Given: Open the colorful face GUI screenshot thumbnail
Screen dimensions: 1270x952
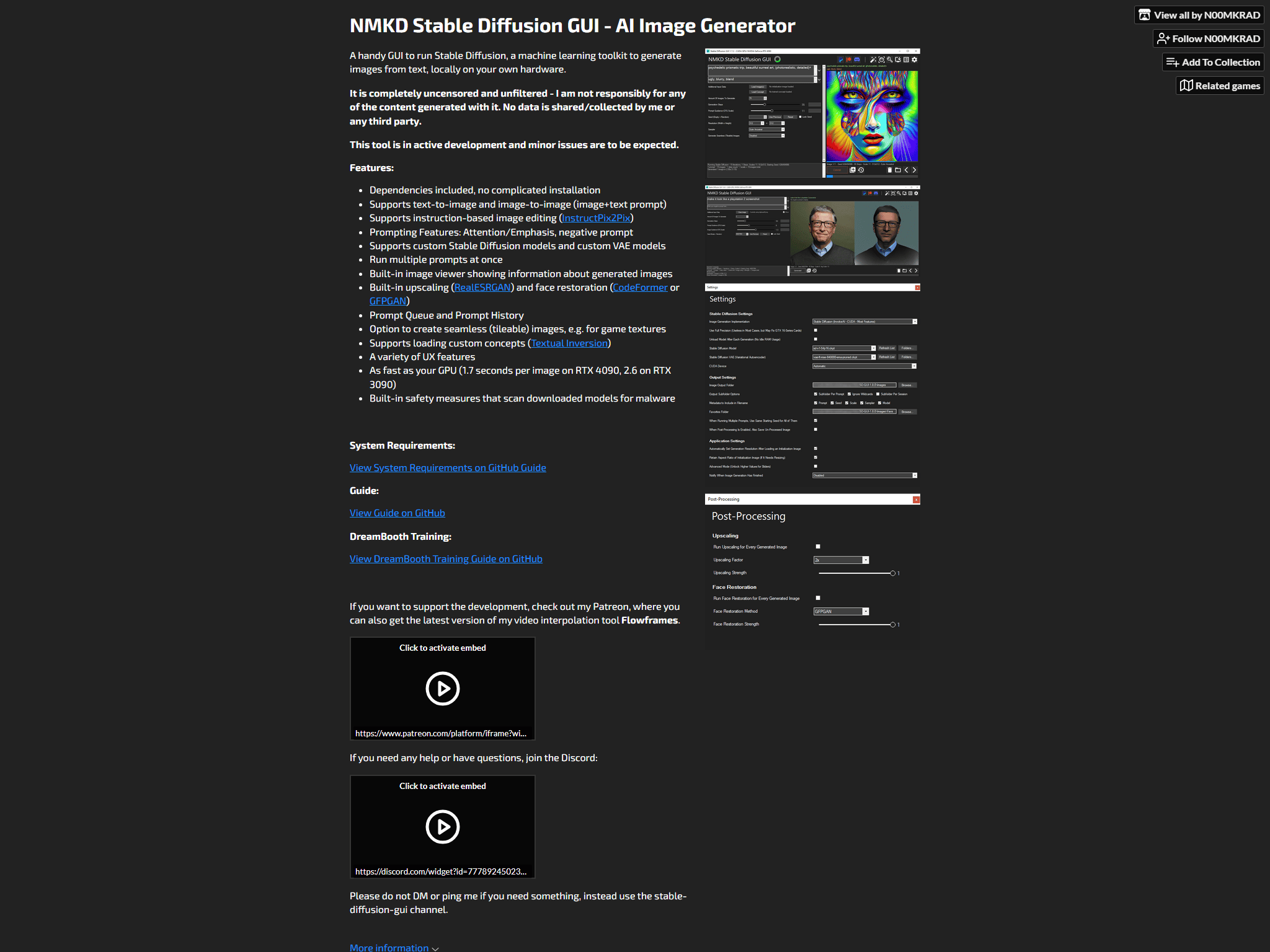Looking at the screenshot, I should click(812, 113).
